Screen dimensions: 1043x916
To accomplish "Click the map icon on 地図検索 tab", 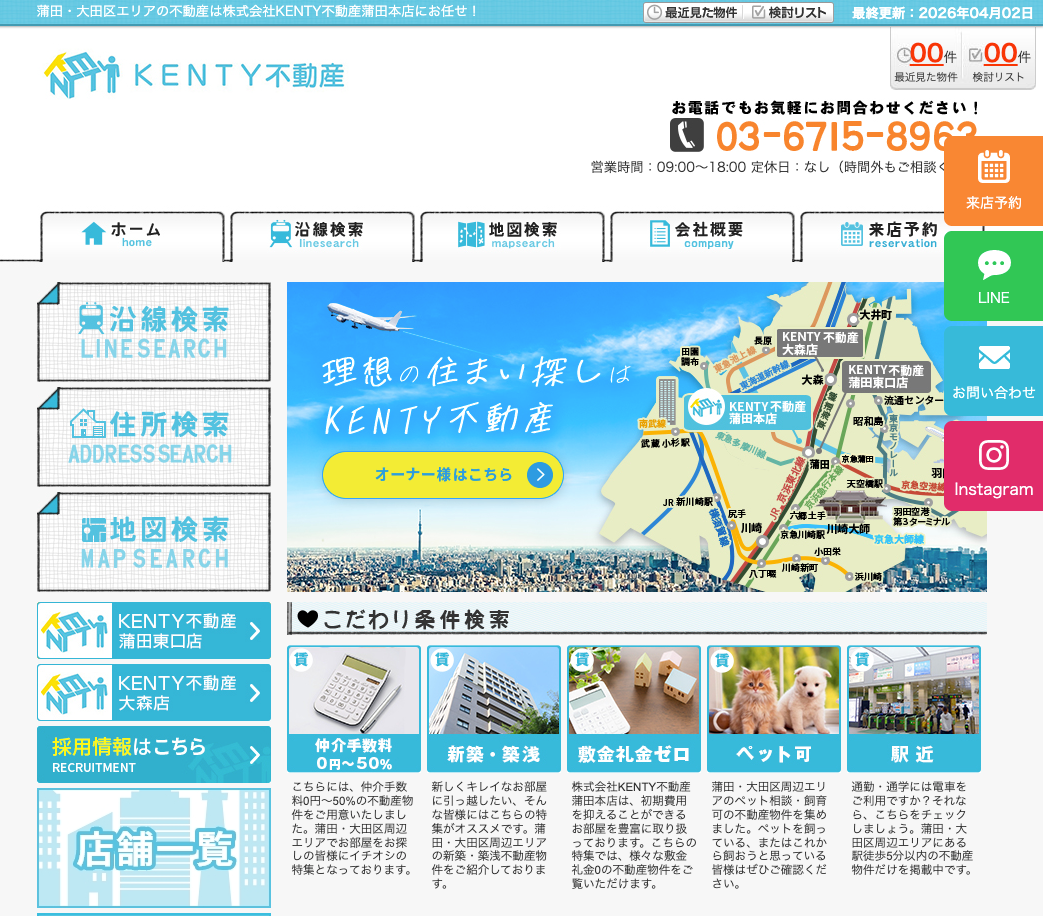I will pyautogui.click(x=471, y=232).
